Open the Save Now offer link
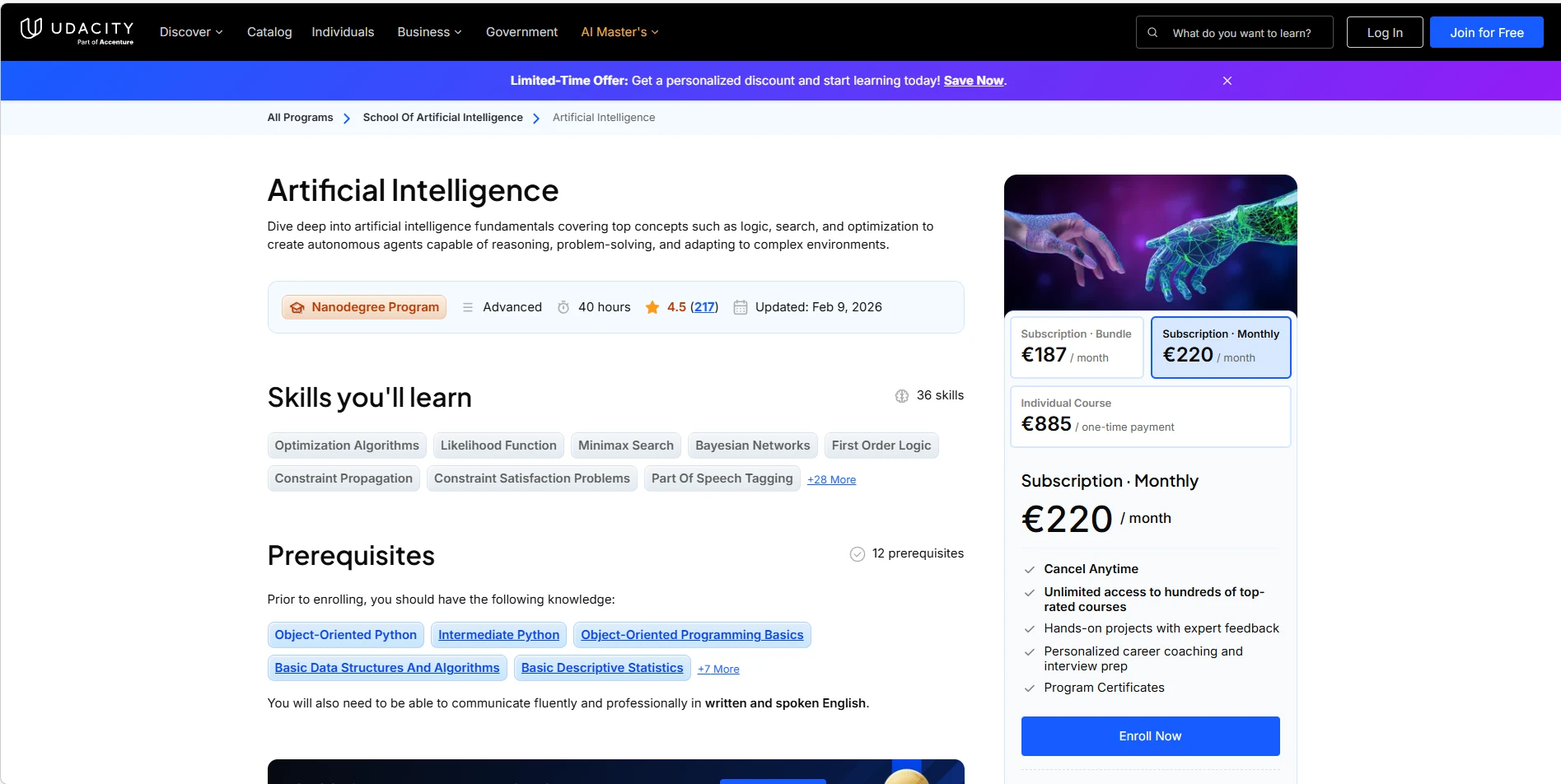Viewport: 1561px width, 784px height. (x=973, y=81)
